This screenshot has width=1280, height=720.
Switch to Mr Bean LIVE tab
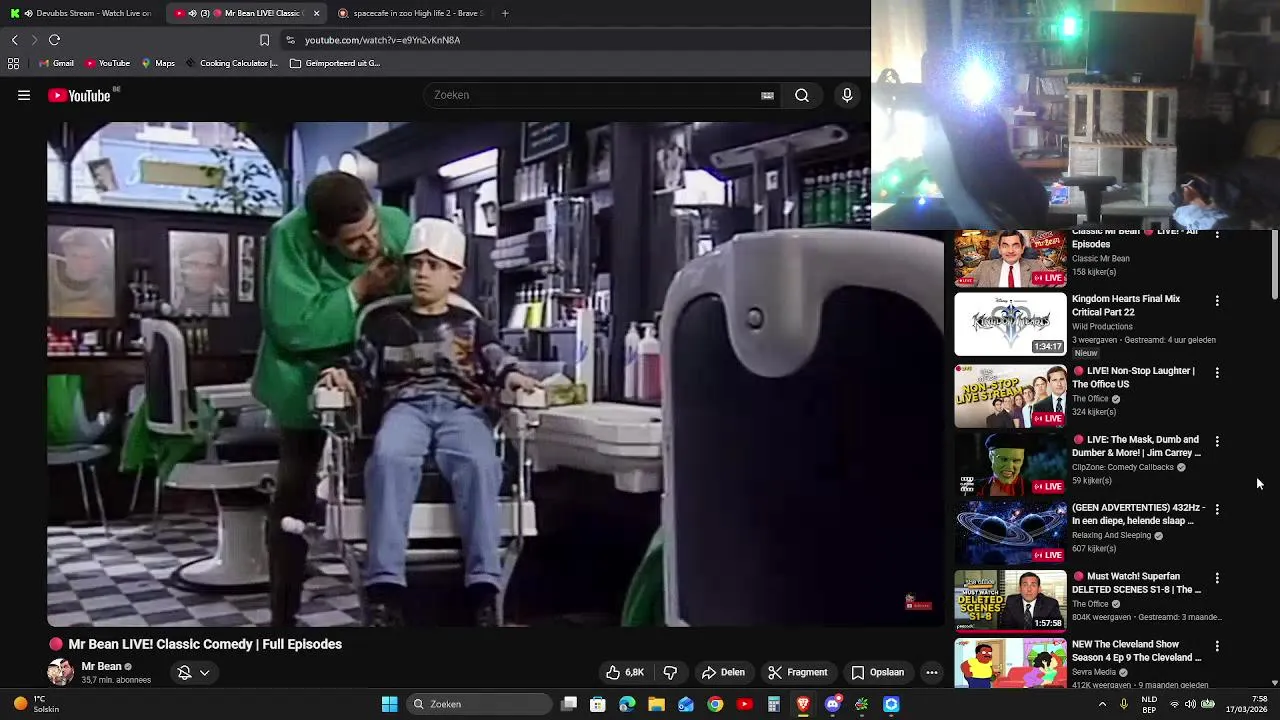[x=246, y=13]
